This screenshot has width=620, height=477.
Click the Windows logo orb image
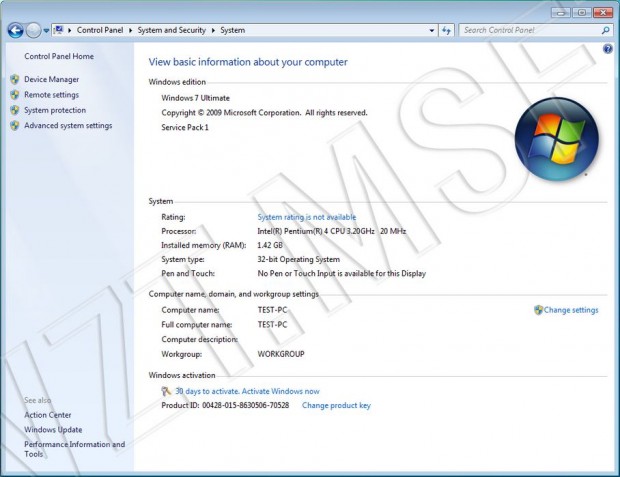coord(557,140)
